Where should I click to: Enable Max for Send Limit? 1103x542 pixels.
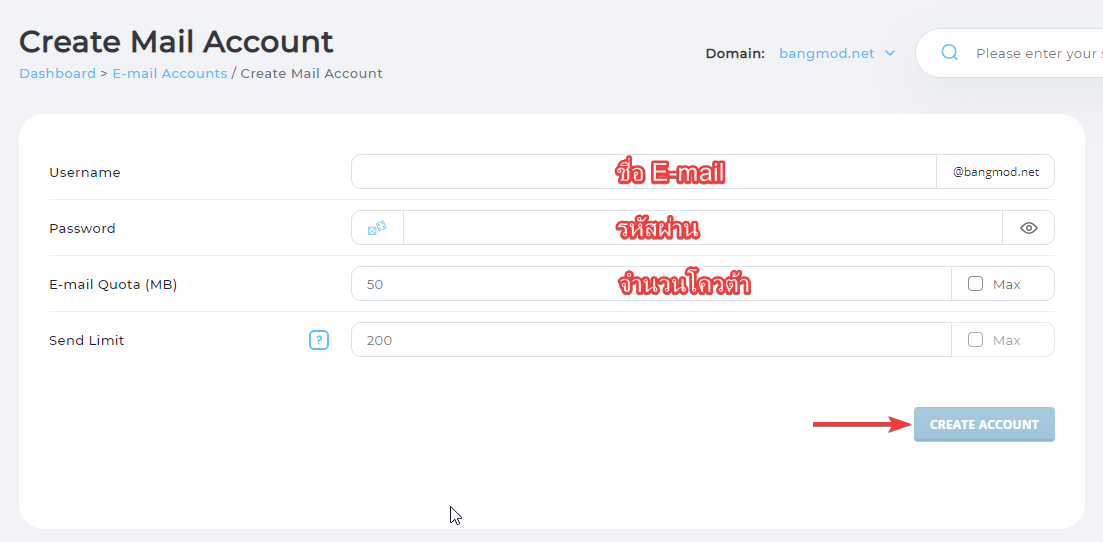coord(975,340)
